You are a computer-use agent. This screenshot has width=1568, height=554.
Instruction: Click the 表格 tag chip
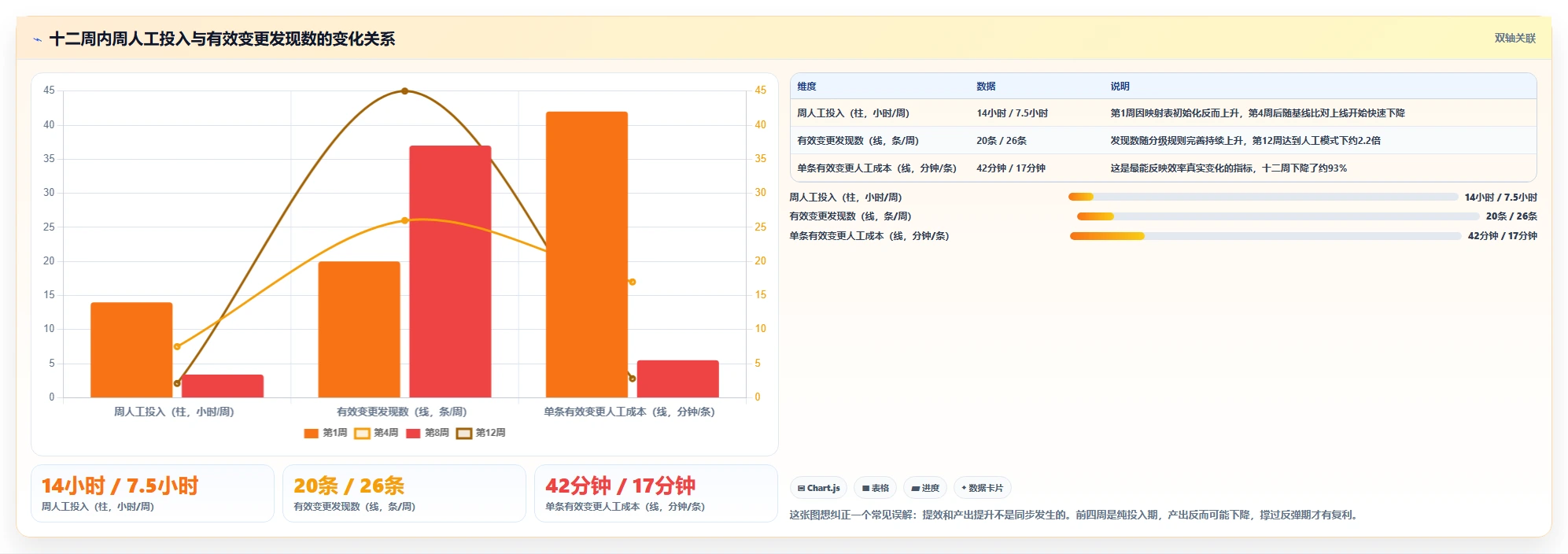point(875,488)
